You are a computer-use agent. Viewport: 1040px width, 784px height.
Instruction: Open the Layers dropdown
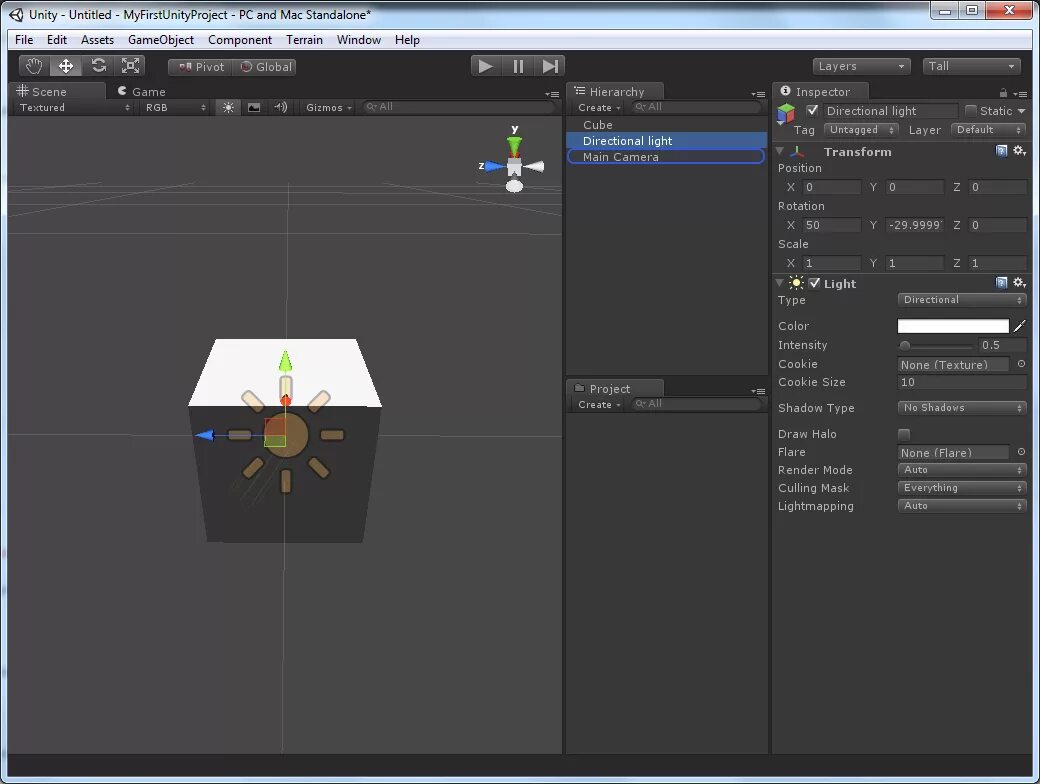861,66
